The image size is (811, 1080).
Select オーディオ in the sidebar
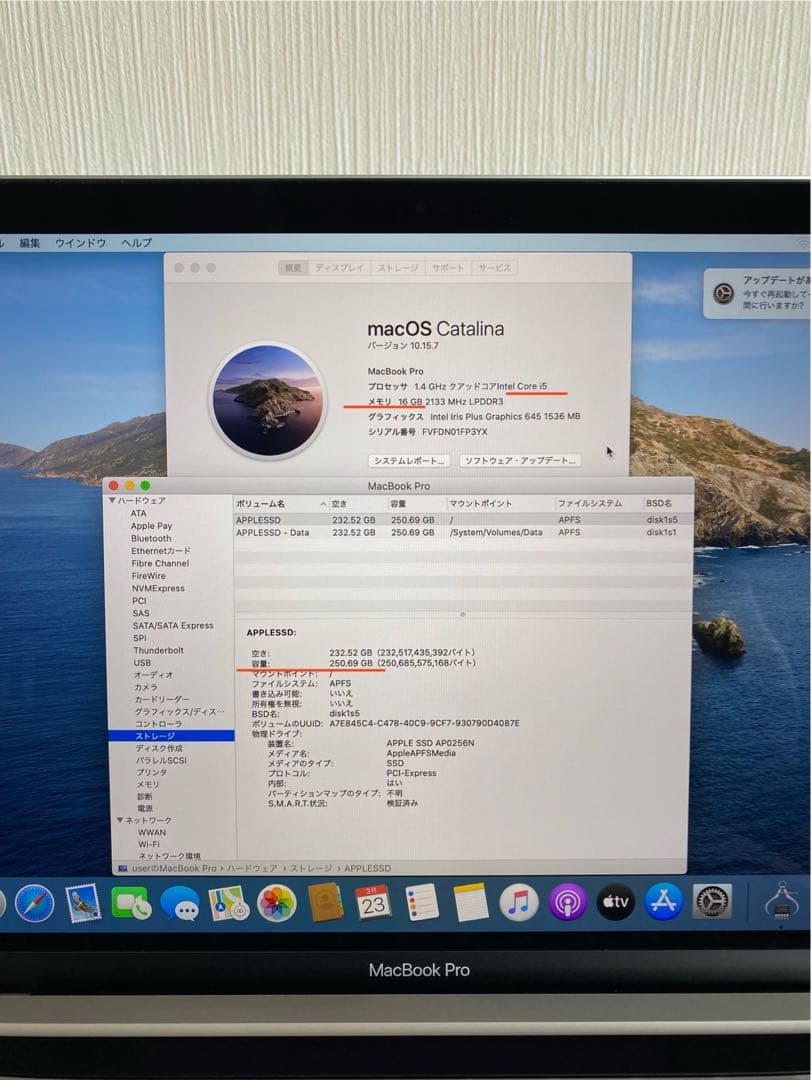(x=154, y=675)
